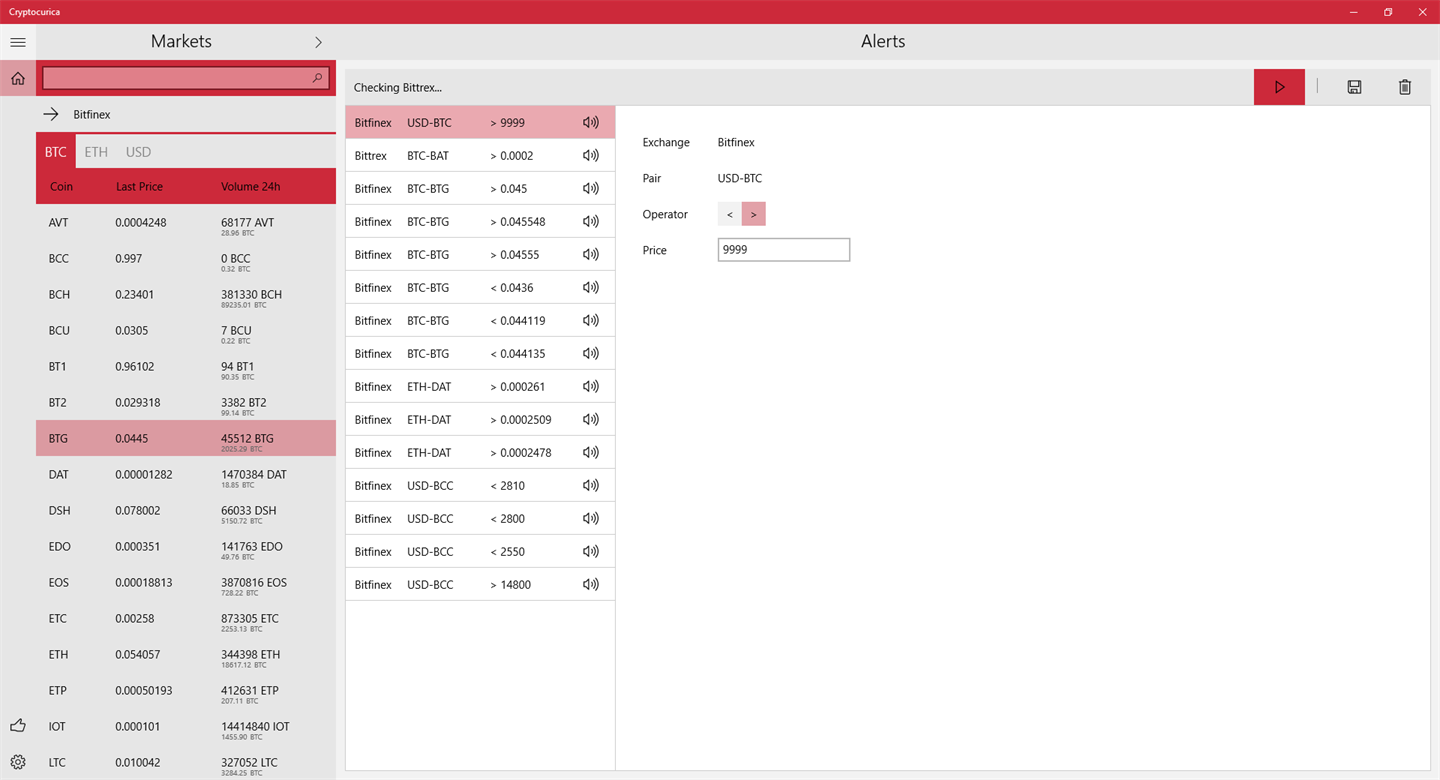The width and height of the screenshot is (1440, 780).
Task: Select the AVT coin row
Action: (186, 222)
